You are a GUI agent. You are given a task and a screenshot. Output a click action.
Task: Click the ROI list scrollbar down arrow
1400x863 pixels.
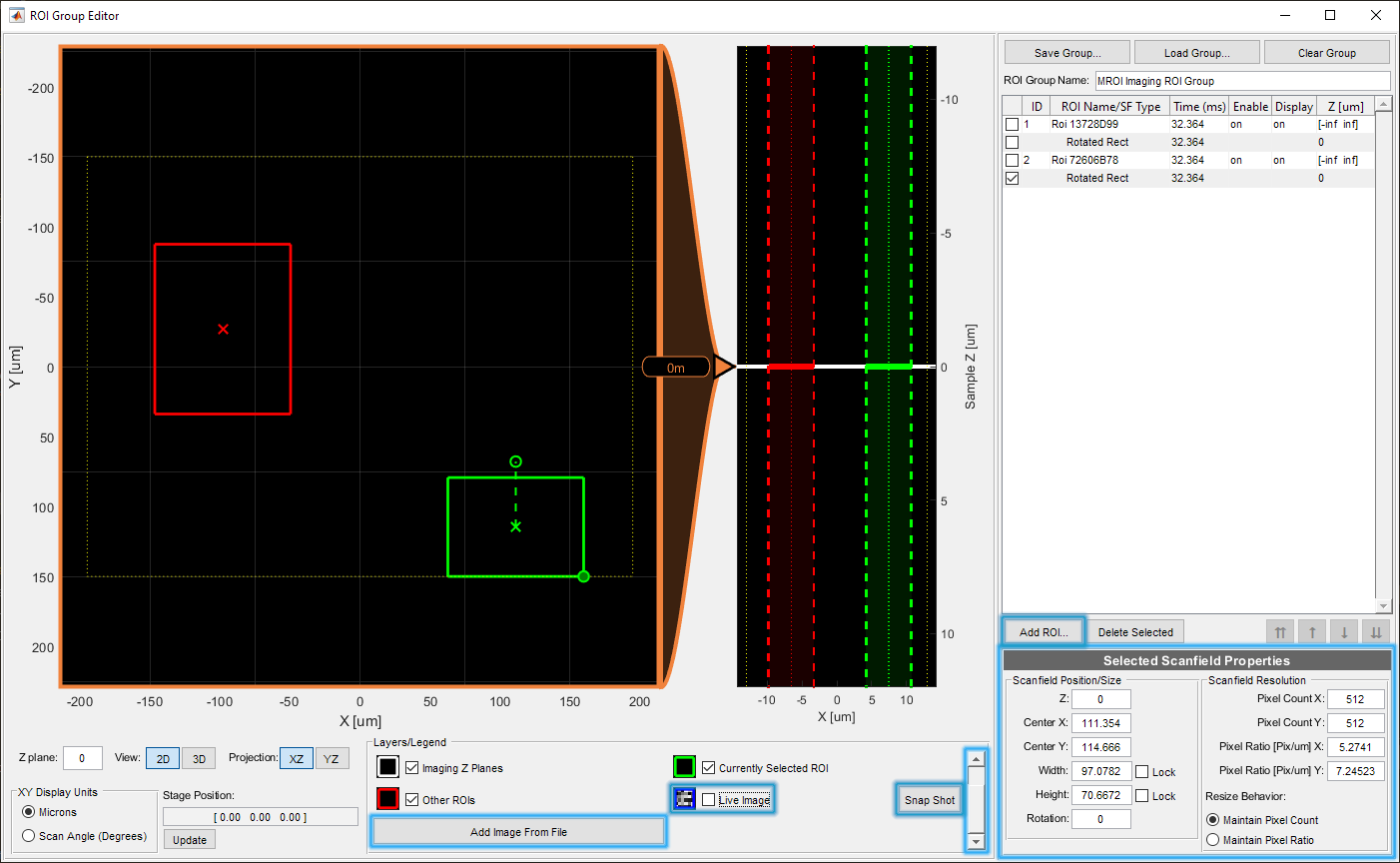[1383, 606]
